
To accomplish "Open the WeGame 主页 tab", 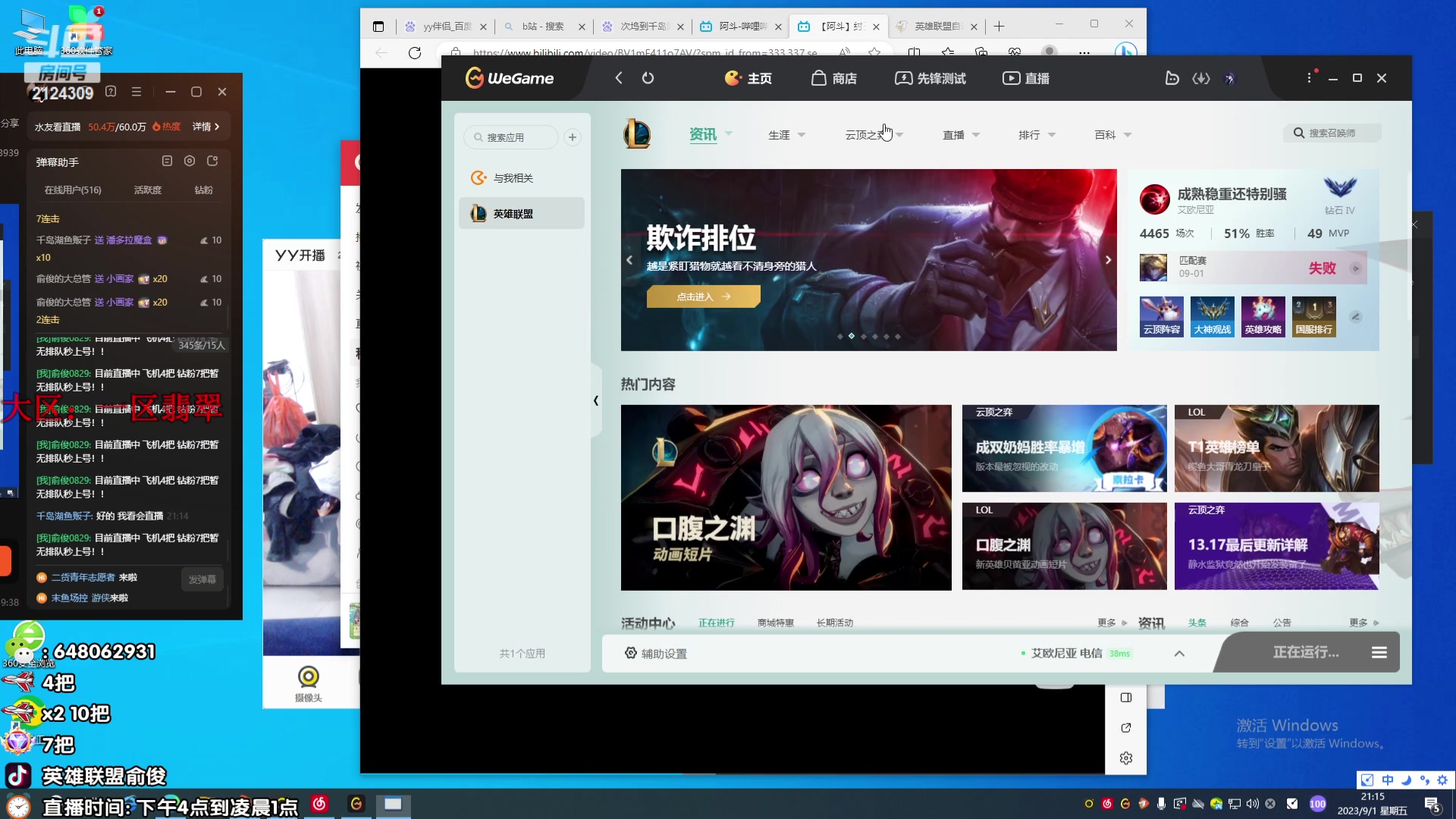I will [x=748, y=78].
